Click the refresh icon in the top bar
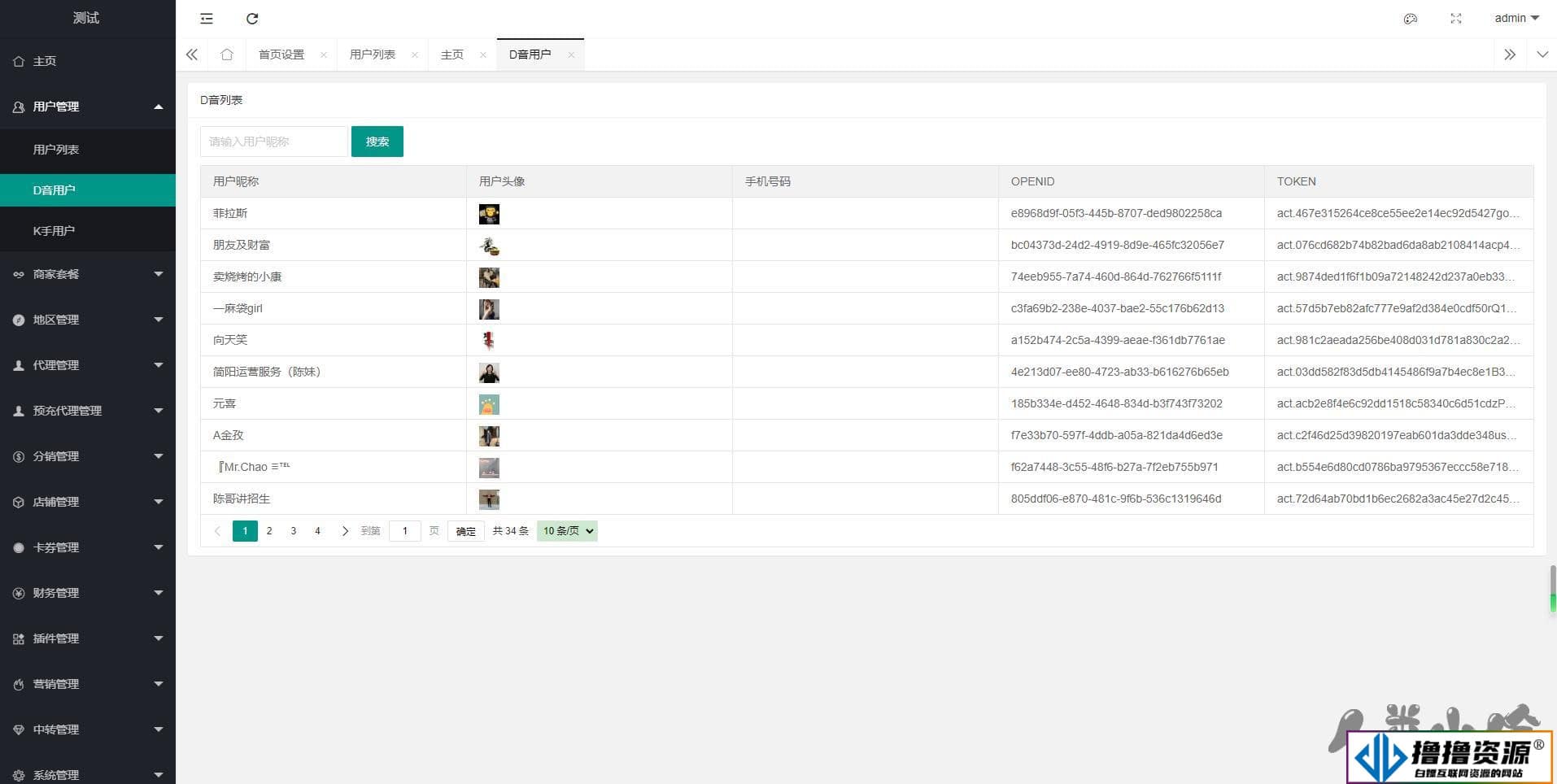 (x=252, y=18)
